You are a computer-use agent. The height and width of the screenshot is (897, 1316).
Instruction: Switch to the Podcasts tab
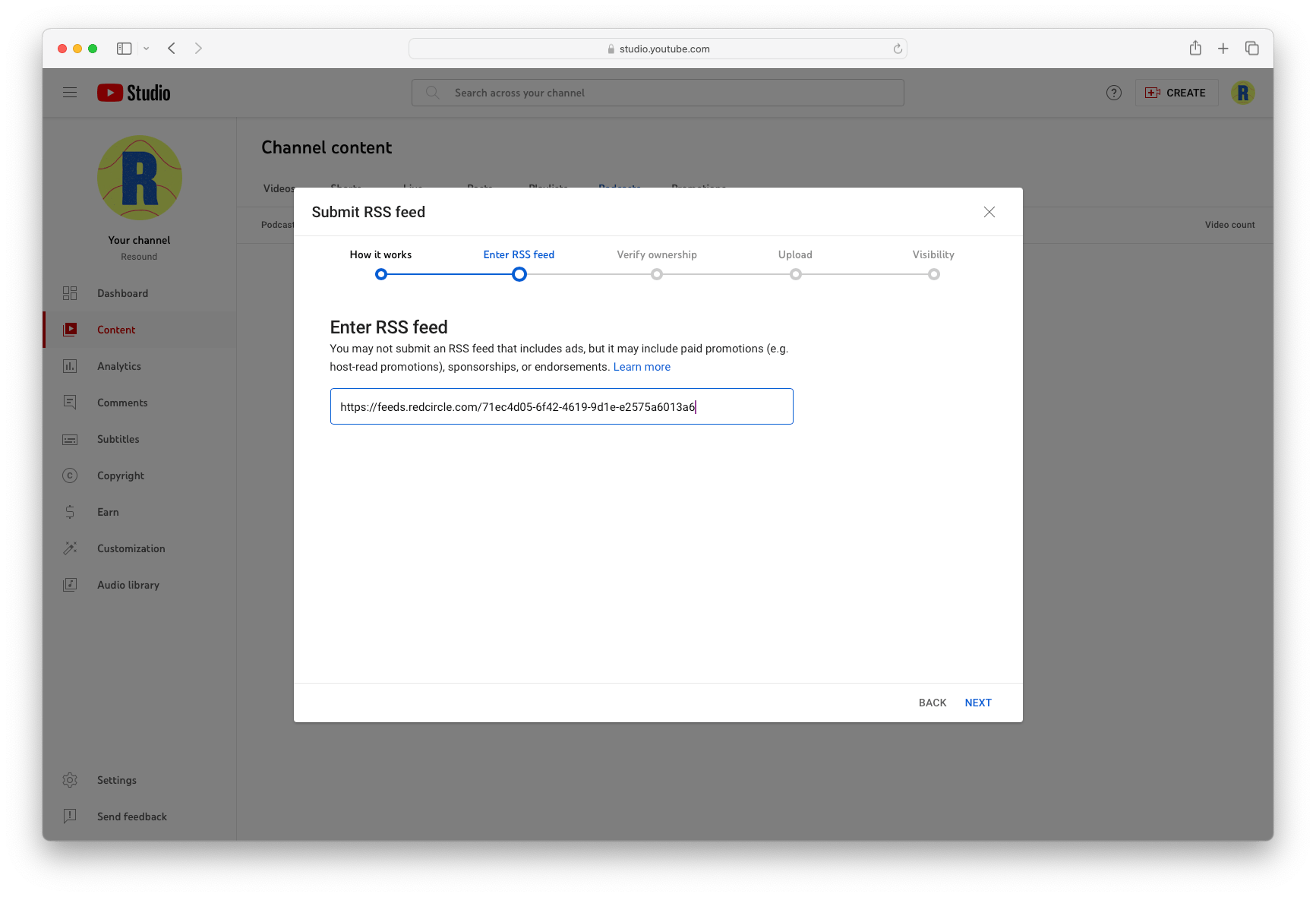click(x=619, y=188)
